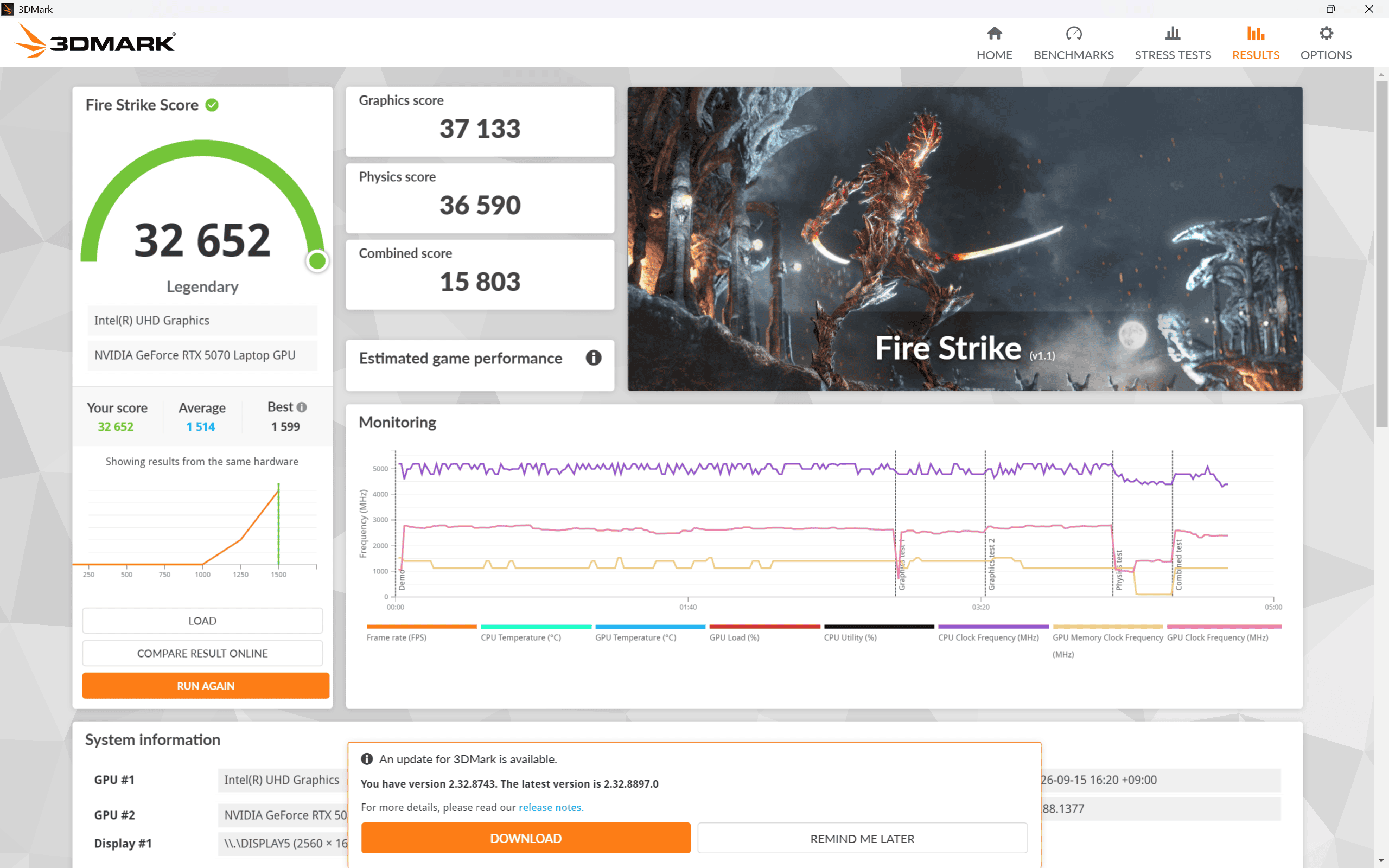This screenshot has height=868, width=1389.
Task: Click the Legendary rating label
Action: [202, 286]
